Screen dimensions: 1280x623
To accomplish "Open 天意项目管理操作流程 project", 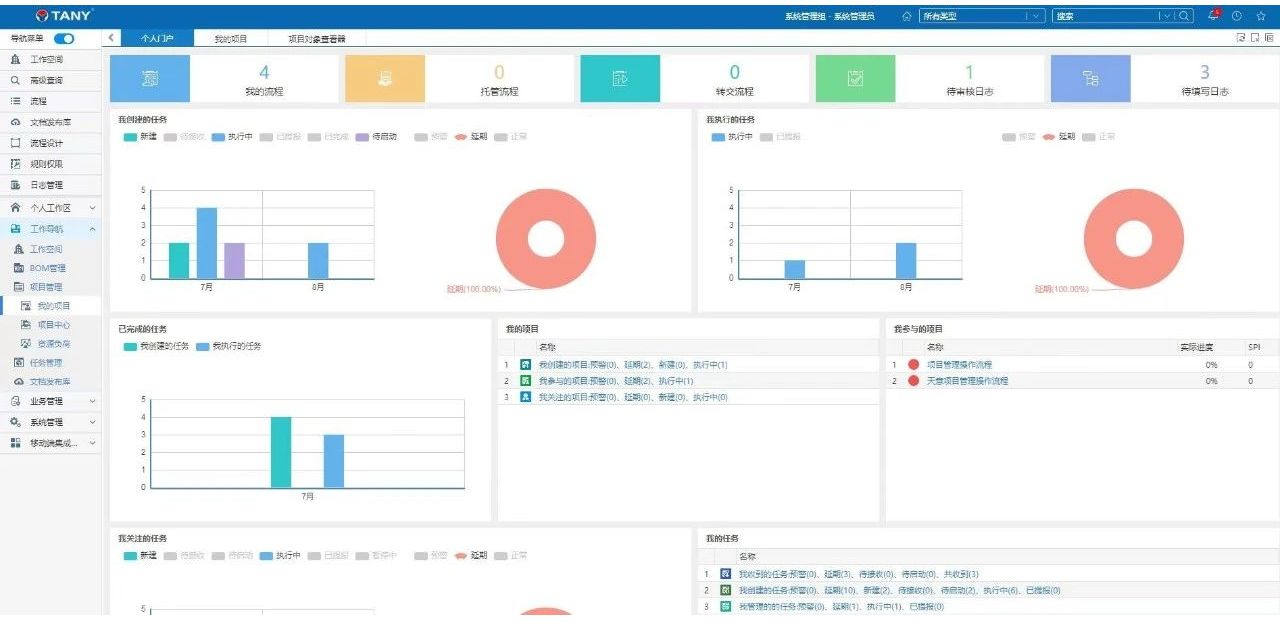I will 967,381.
